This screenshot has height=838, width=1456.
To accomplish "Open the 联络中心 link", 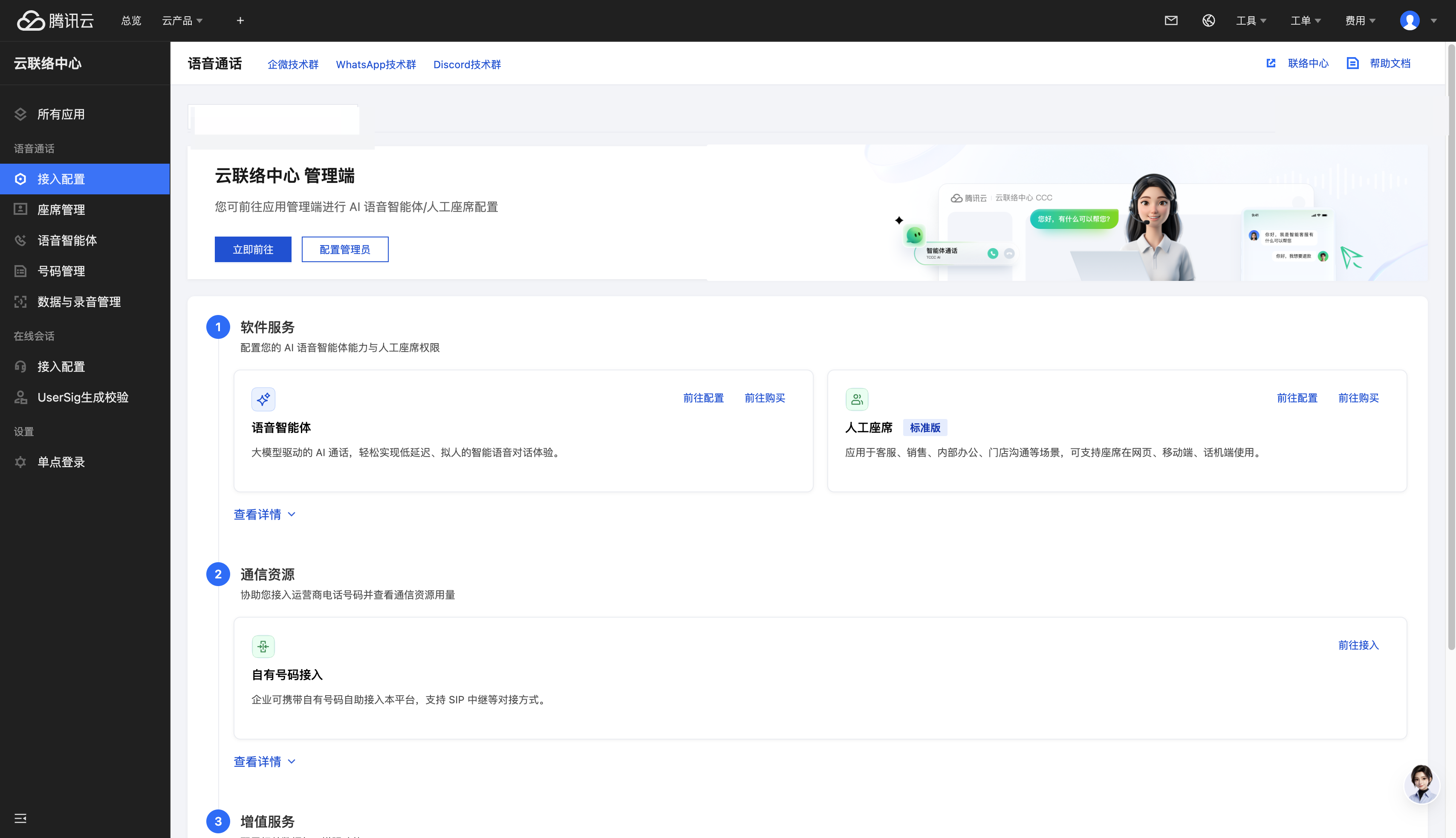I will (x=1308, y=64).
